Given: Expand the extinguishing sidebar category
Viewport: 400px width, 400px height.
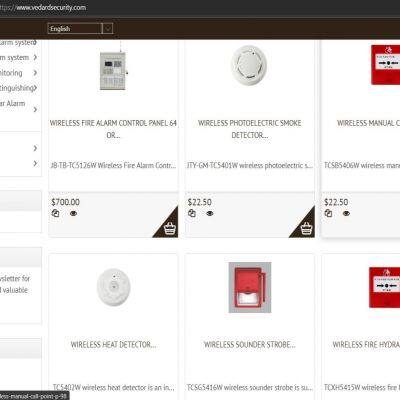Looking at the screenshot, I should click(x=35, y=88).
